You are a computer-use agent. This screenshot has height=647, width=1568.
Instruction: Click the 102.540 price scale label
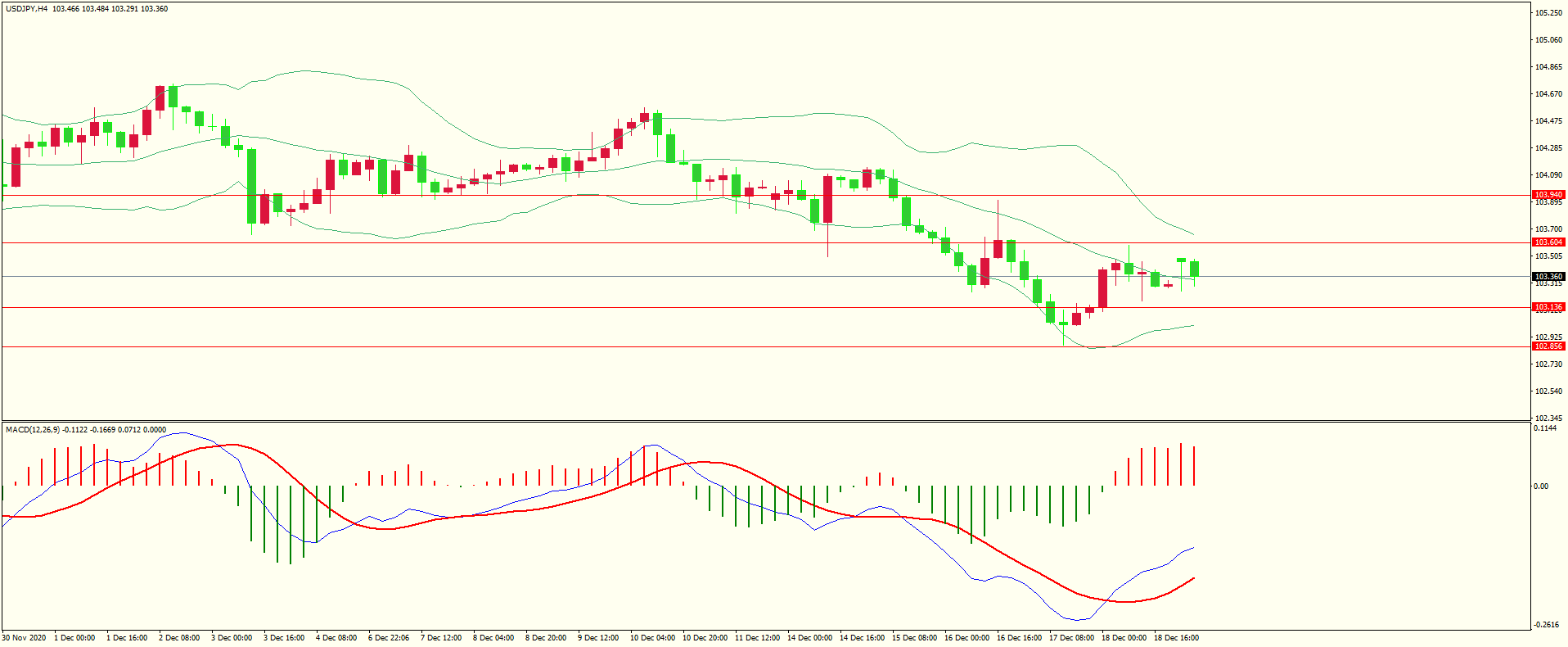click(1548, 391)
